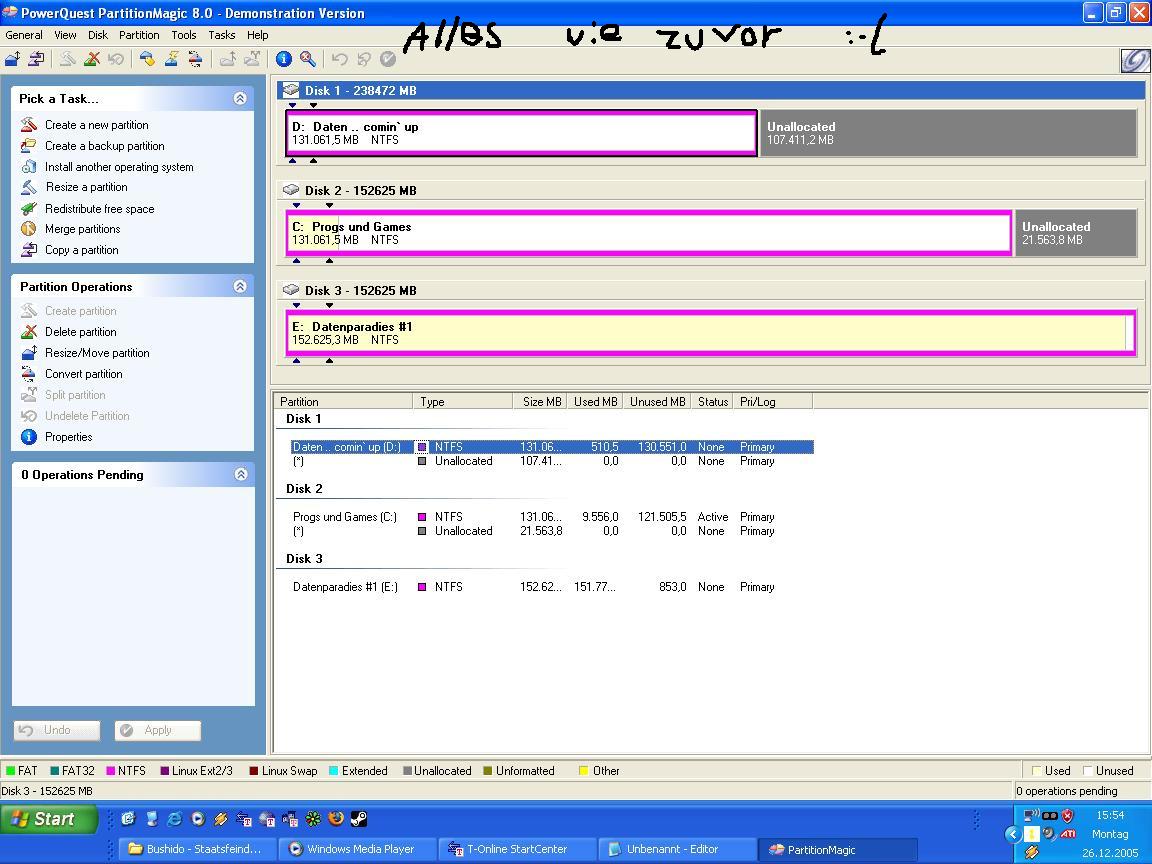Click the Copy partition toolbar icon

(36, 59)
